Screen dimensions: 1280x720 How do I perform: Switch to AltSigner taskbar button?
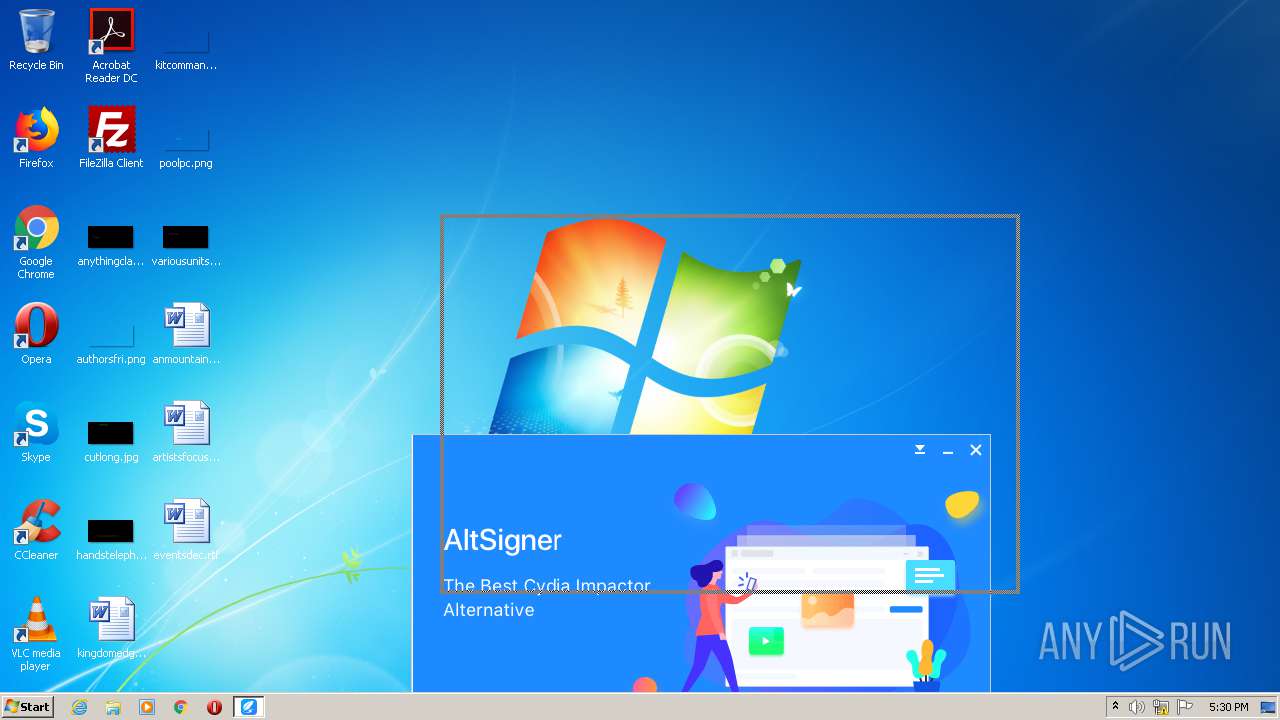tap(248, 707)
